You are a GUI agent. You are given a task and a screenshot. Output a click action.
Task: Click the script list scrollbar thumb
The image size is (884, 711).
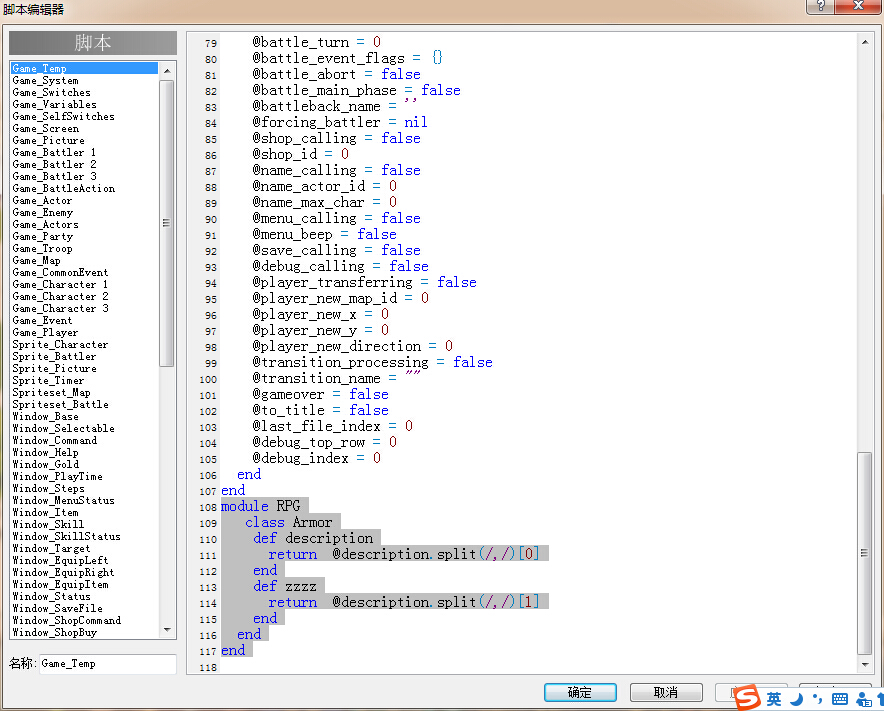[167, 223]
